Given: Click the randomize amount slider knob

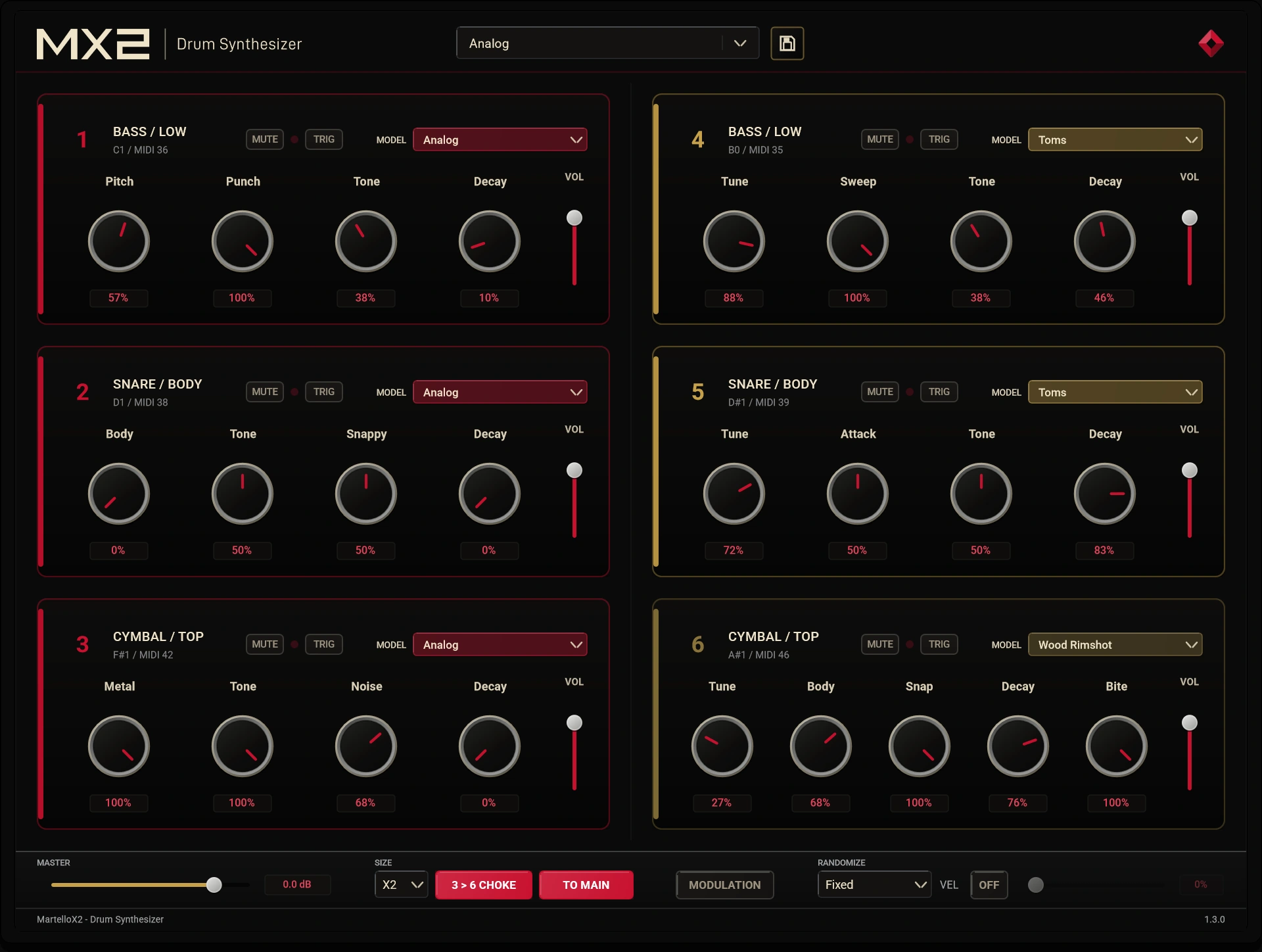Looking at the screenshot, I should tap(1036, 885).
